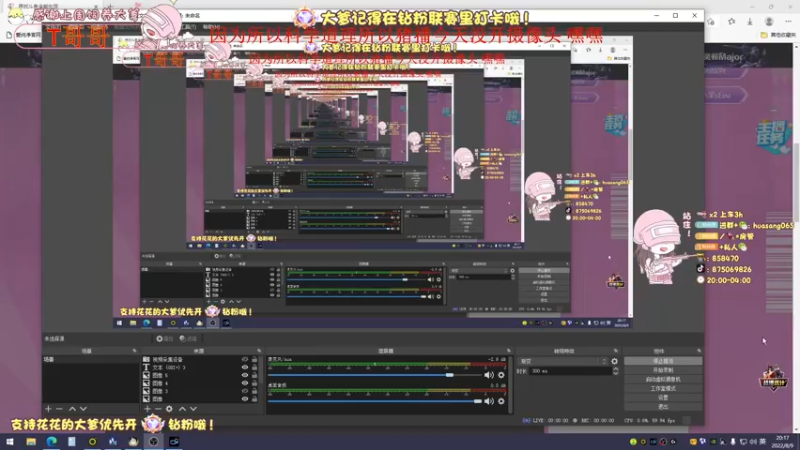The height and width of the screenshot is (450, 800).
Task: Toggle visibility of the 图像 3 source
Action: [245, 391]
